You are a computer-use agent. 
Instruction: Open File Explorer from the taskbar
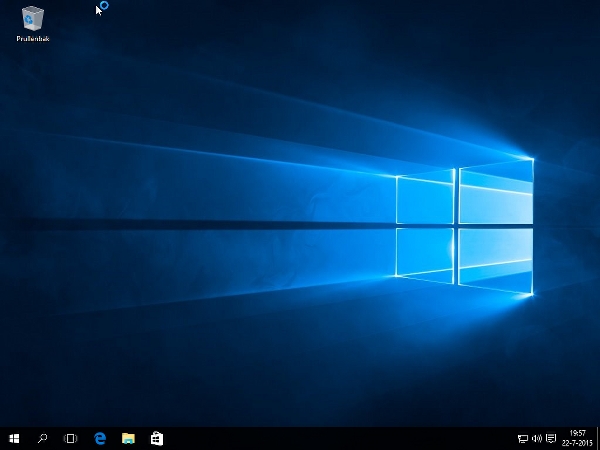(128, 438)
